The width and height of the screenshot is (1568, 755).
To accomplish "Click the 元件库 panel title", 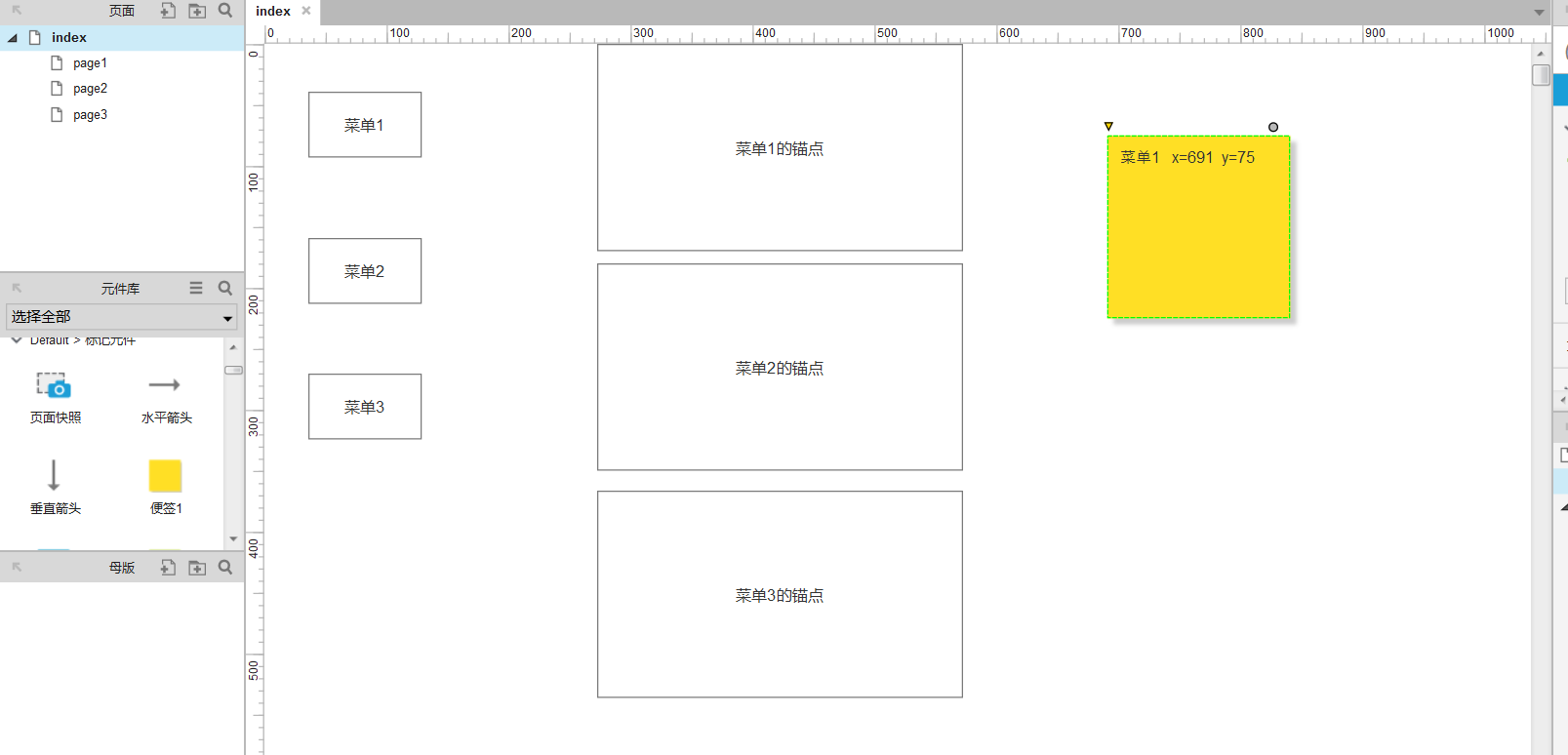I will [x=121, y=289].
